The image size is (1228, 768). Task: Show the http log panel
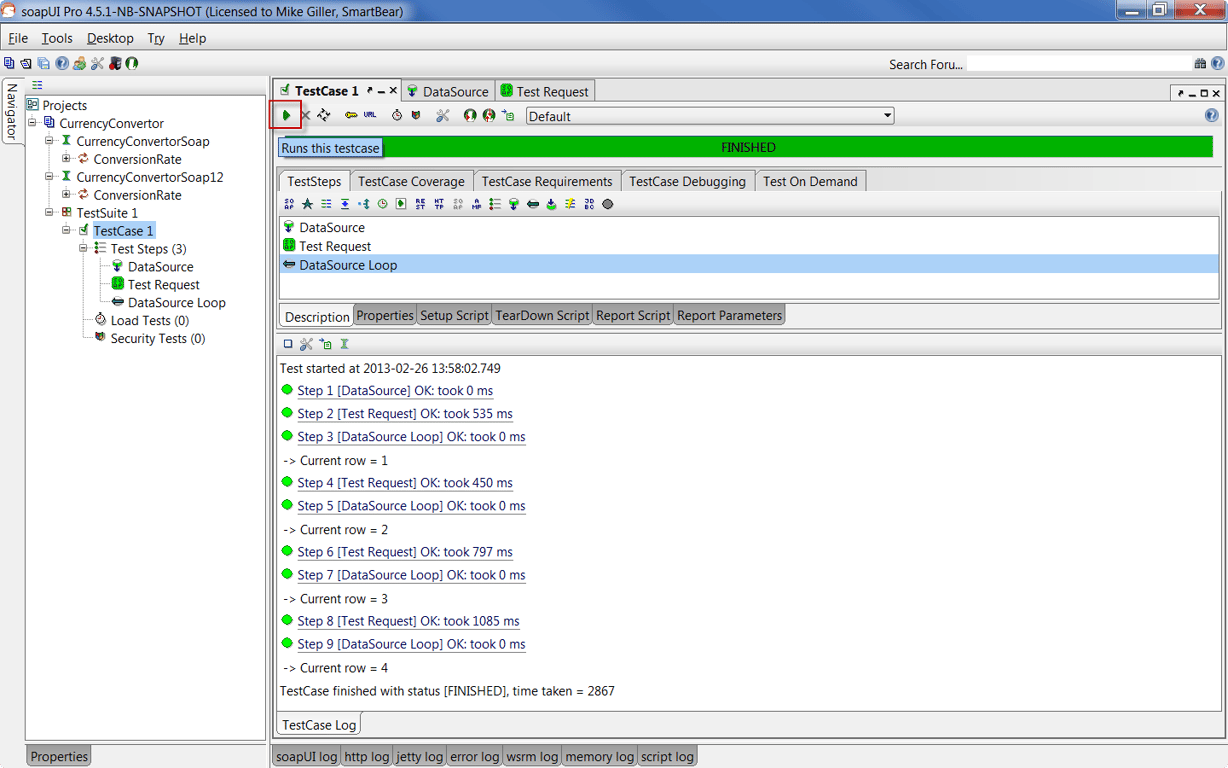pos(367,756)
